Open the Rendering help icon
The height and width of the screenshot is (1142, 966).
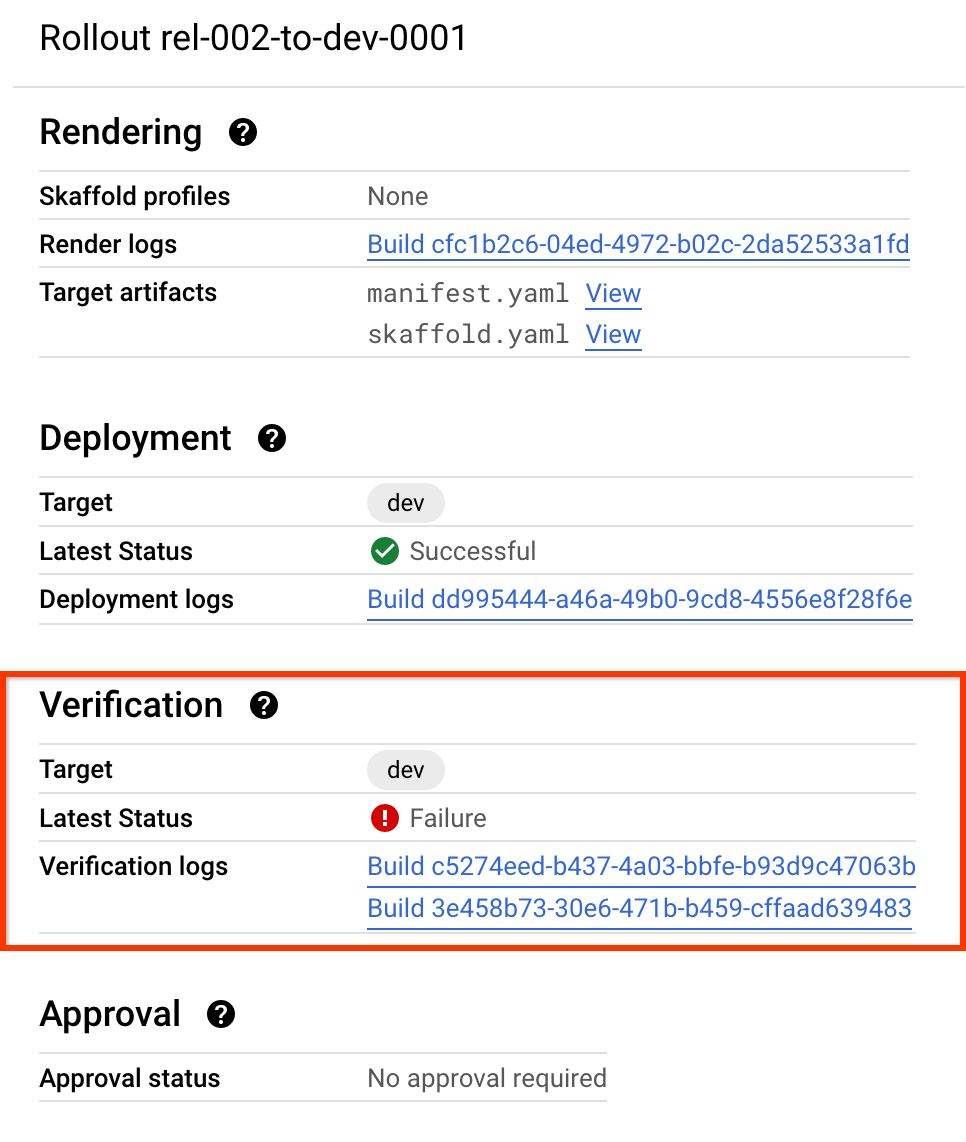click(x=241, y=132)
